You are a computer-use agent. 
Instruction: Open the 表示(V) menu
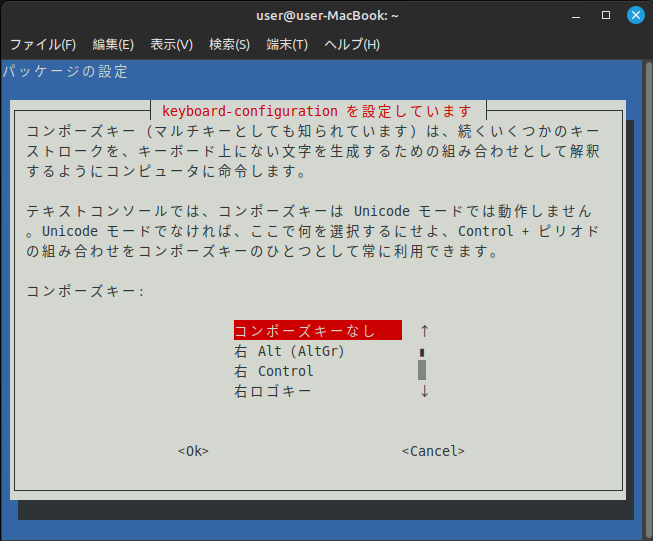[x=171, y=45]
